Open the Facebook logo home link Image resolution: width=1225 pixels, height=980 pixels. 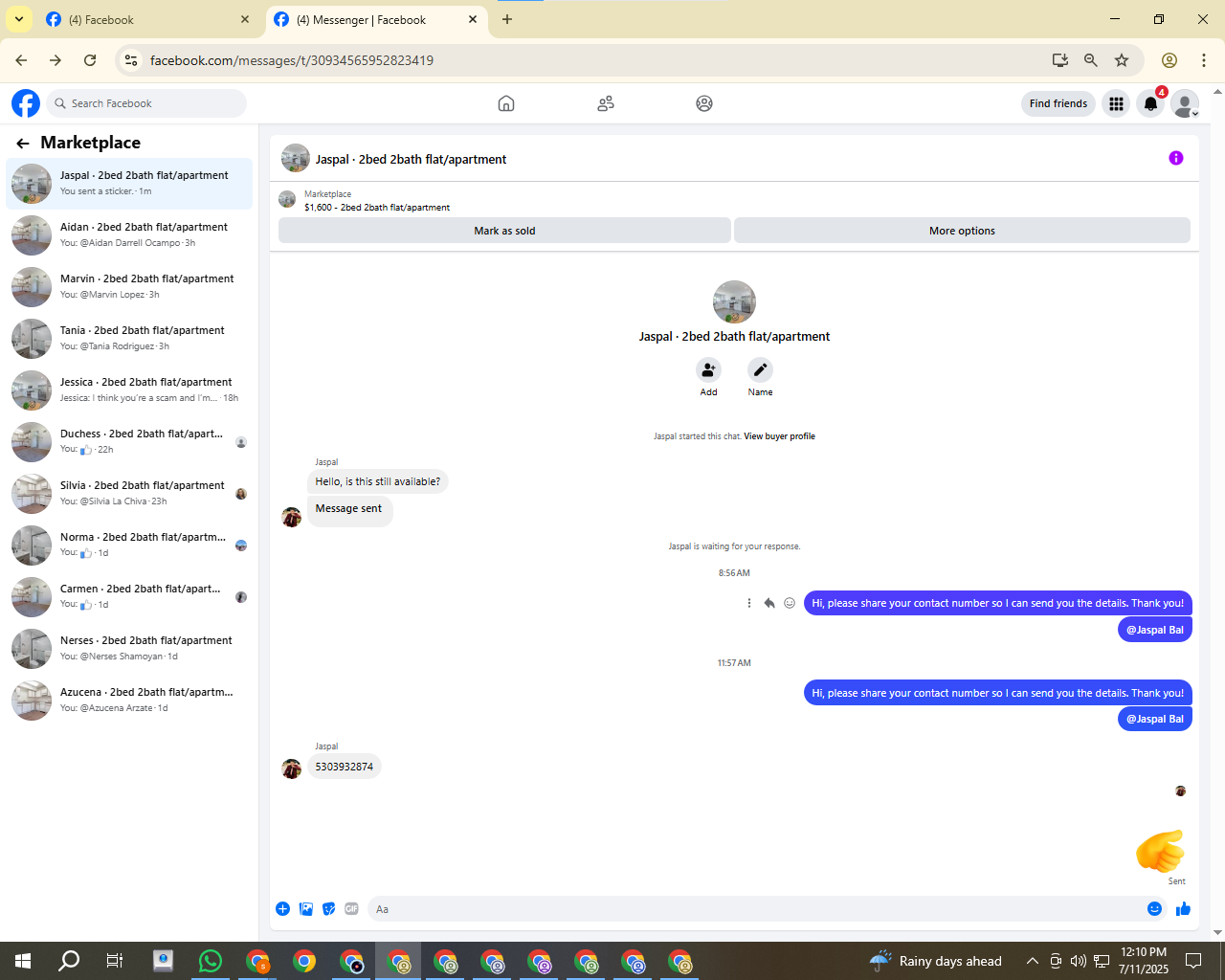point(26,103)
